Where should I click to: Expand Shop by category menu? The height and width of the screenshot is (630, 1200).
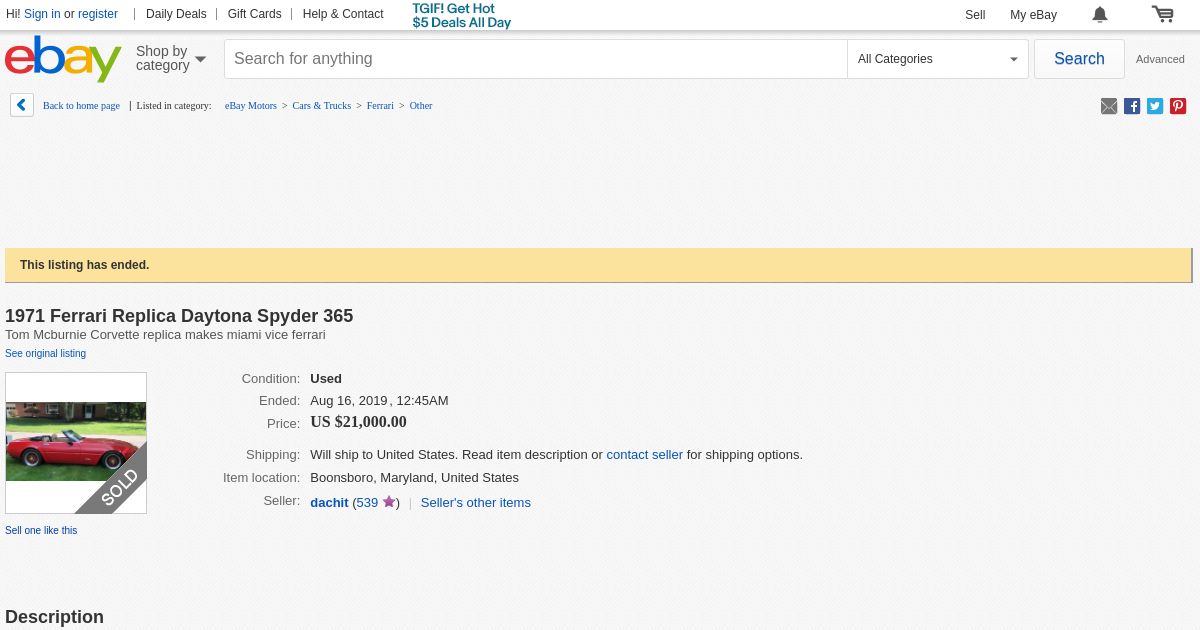click(171, 58)
